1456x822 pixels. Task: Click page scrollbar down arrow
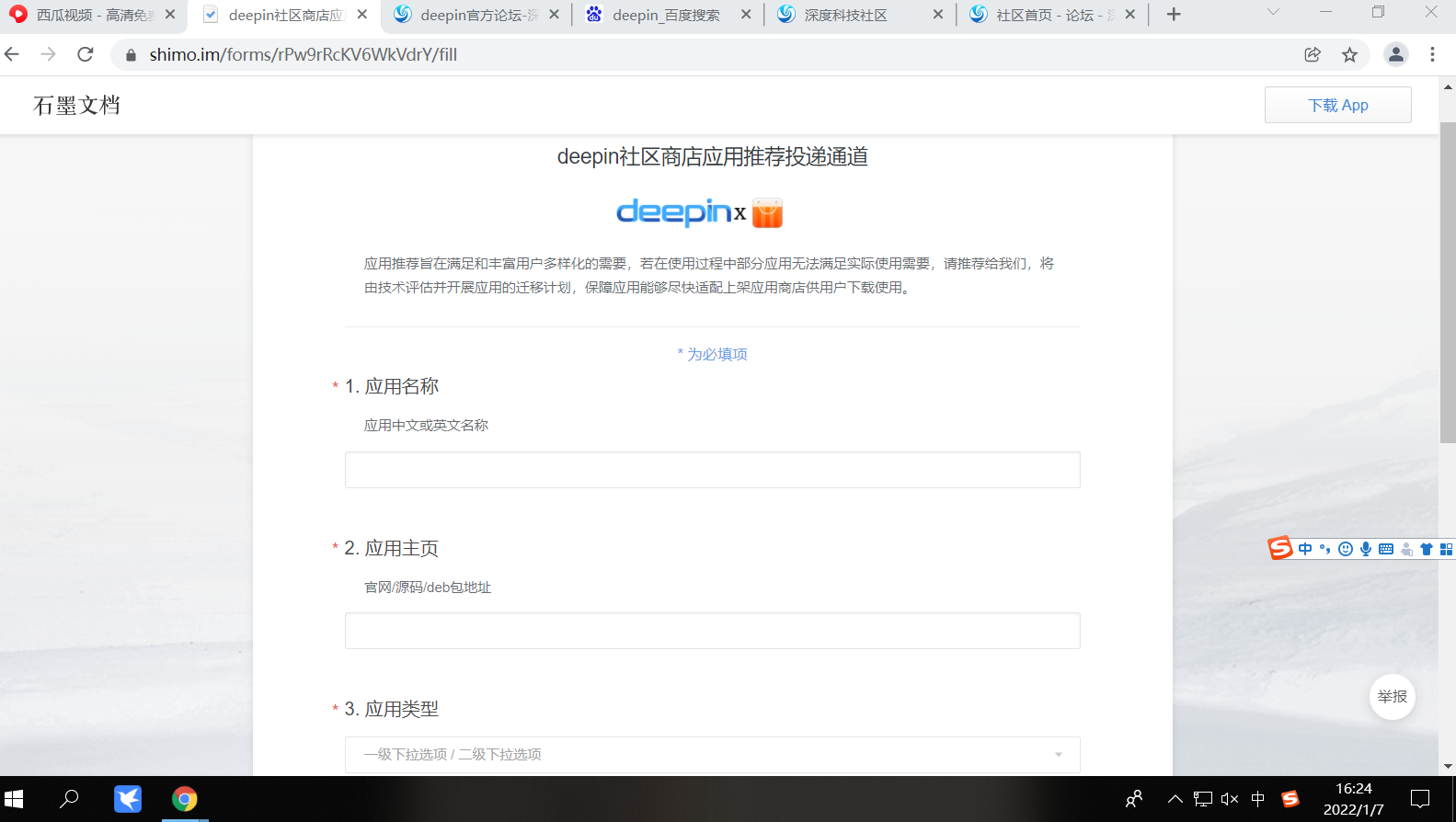(x=1448, y=766)
